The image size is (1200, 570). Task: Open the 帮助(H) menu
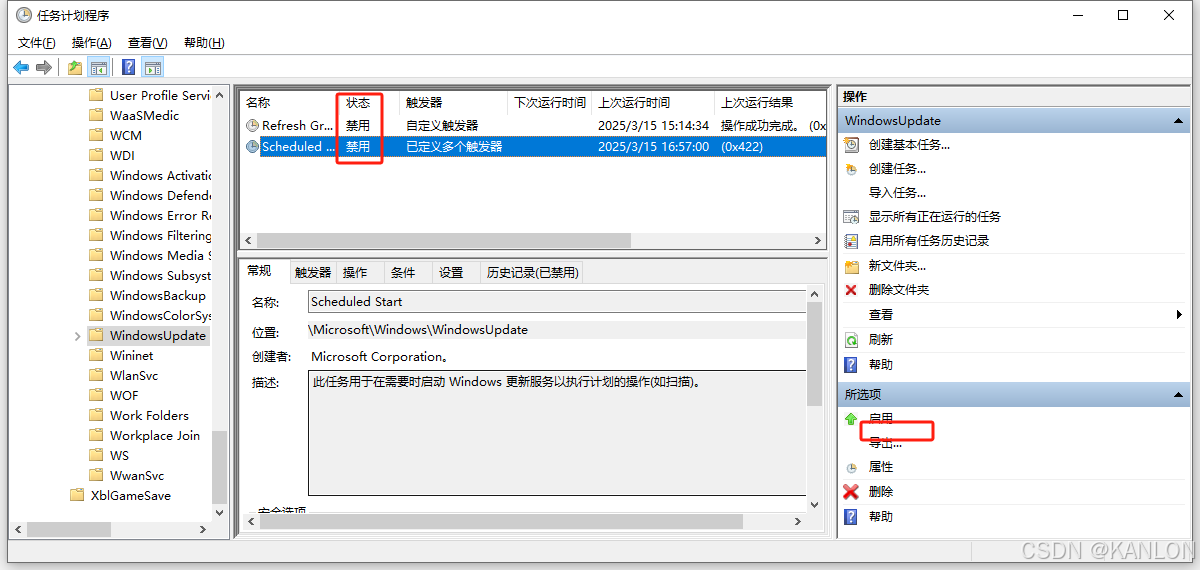pyautogui.click(x=204, y=42)
